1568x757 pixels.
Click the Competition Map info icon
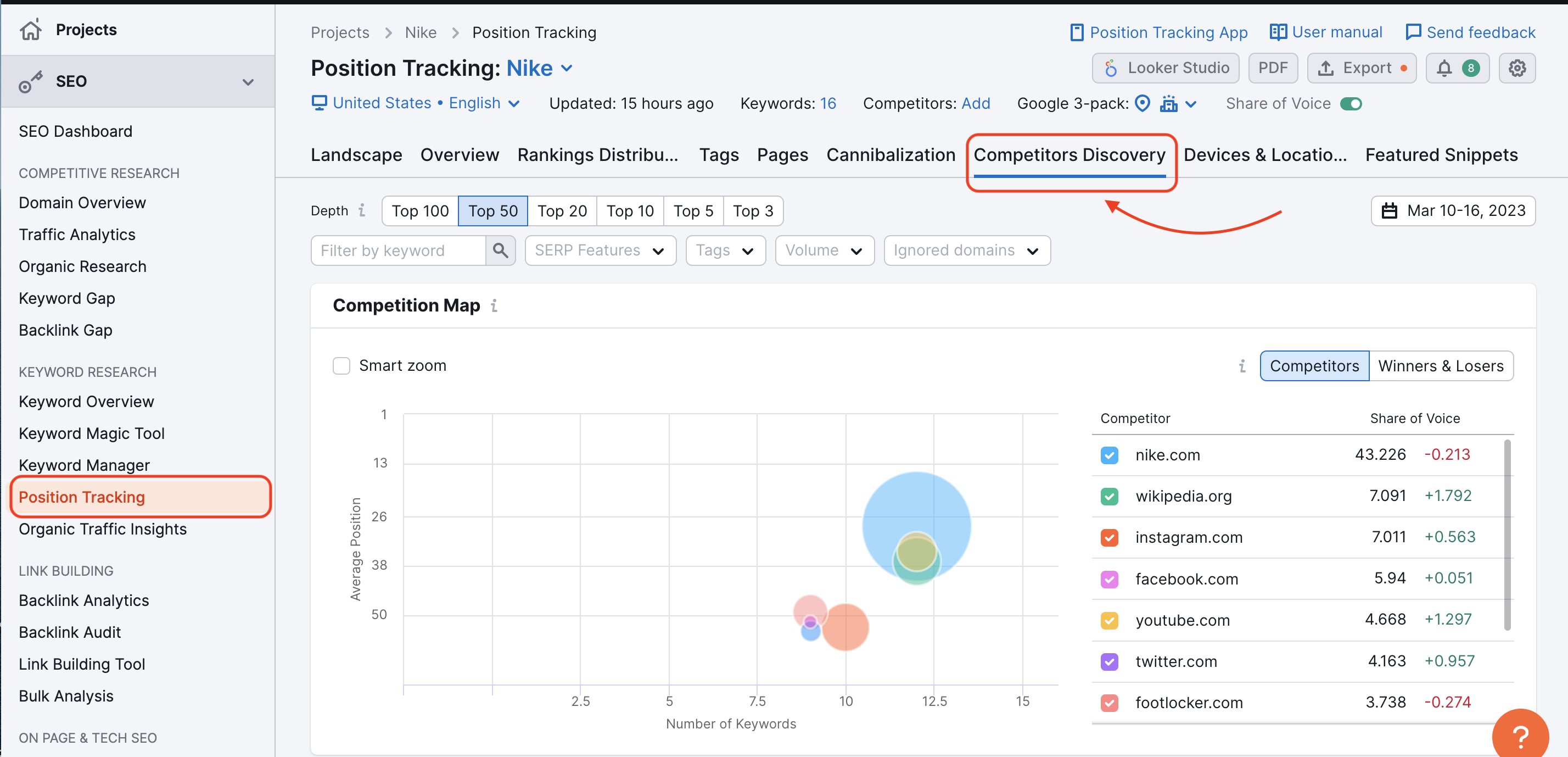[x=494, y=305]
